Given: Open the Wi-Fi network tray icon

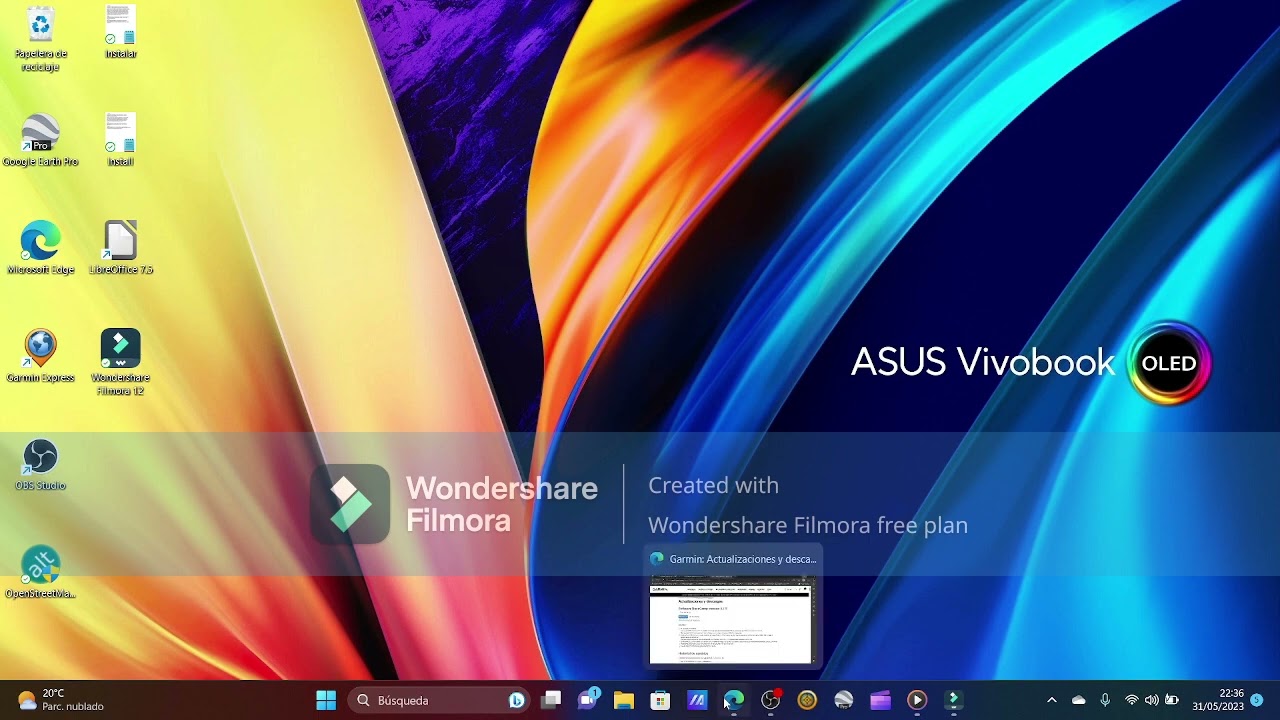Looking at the screenshot, I should pyautogui.click(x=1132, y=700).
